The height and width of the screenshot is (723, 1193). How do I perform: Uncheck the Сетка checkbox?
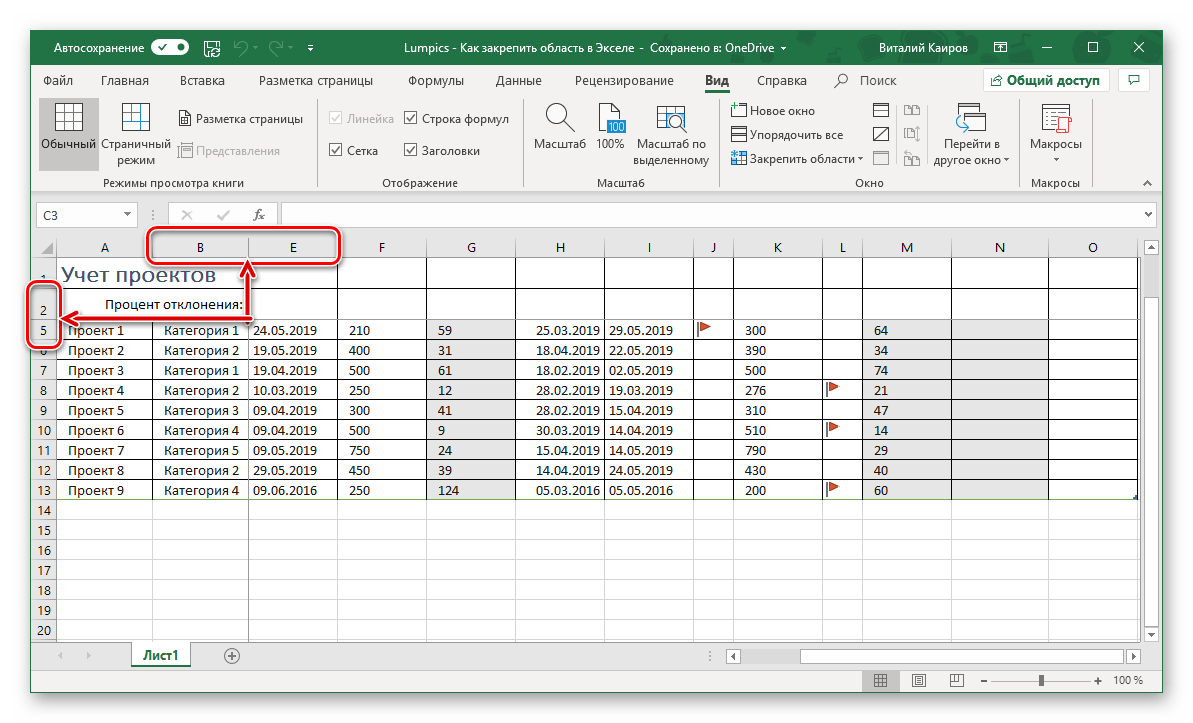coord(336,151)
